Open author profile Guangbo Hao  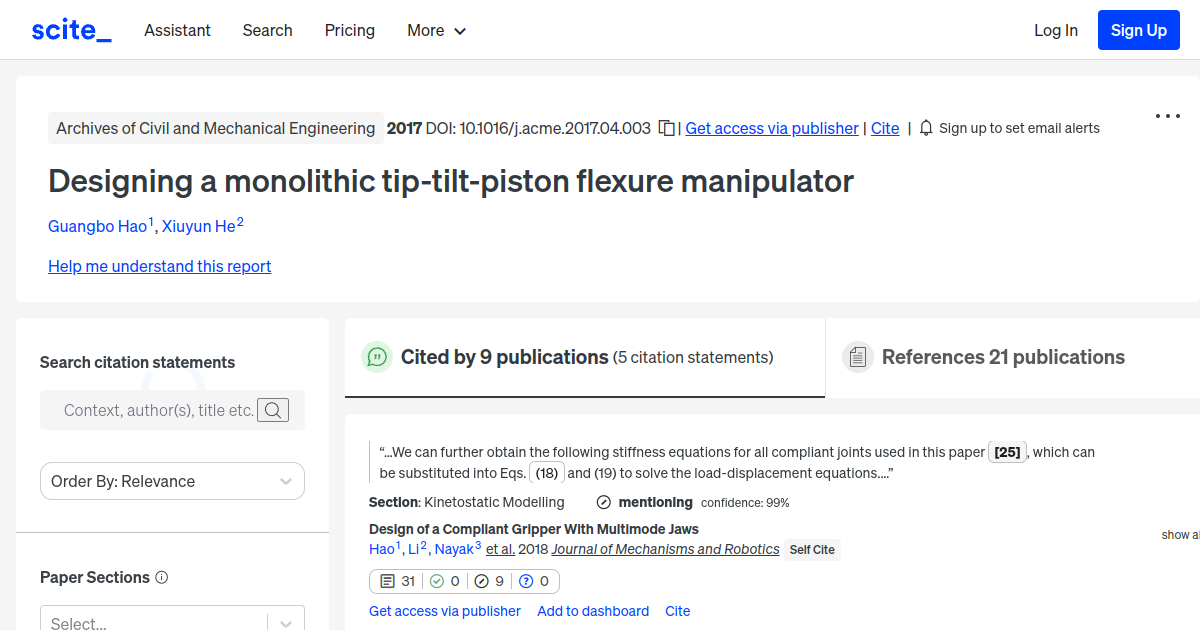(96, 226)
